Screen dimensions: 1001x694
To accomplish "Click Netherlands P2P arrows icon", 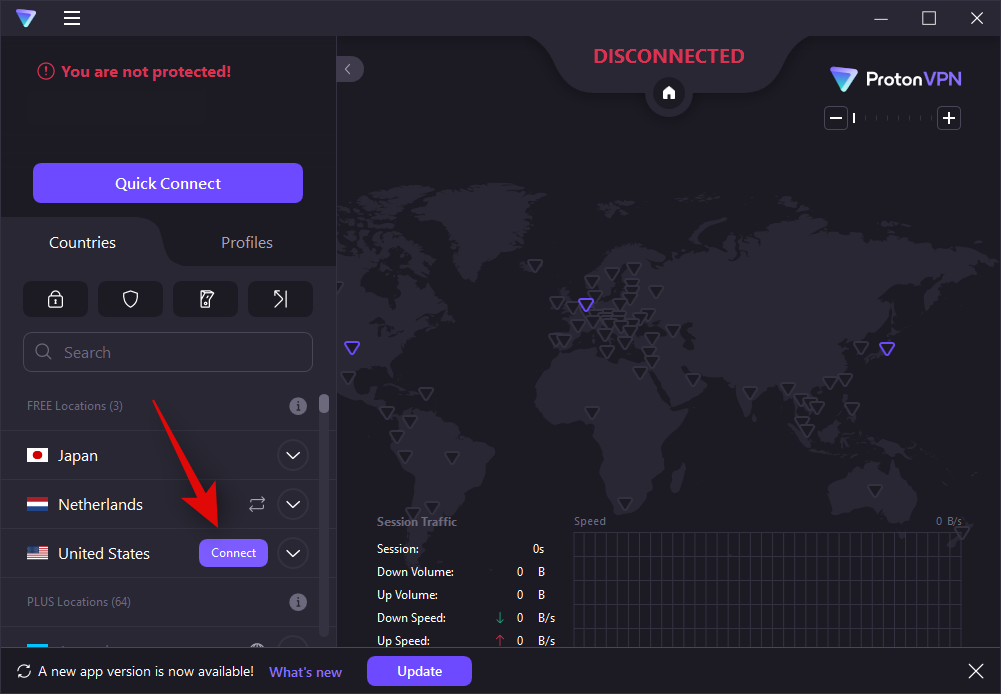I will click(257, 504).
